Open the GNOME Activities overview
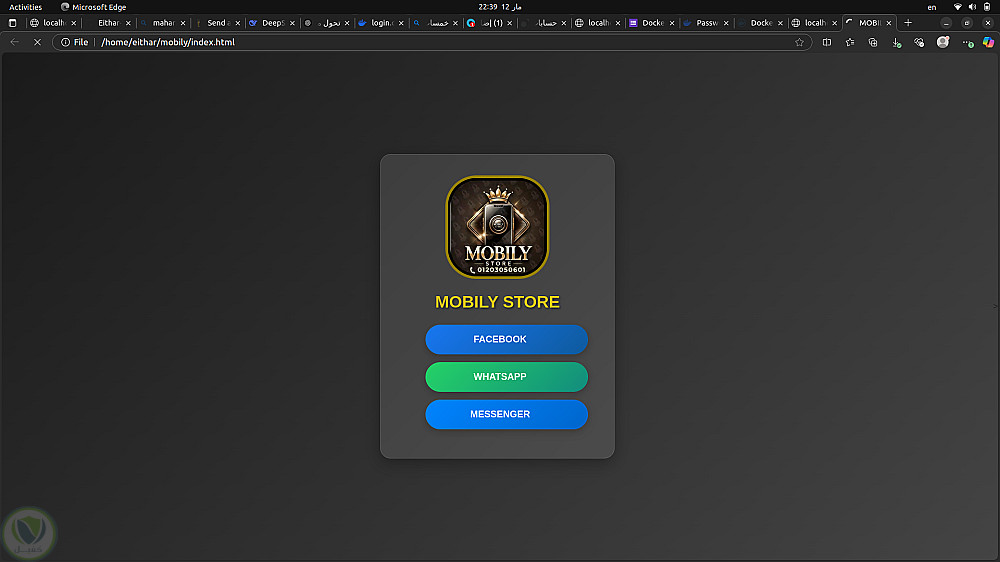 (26, 7)
